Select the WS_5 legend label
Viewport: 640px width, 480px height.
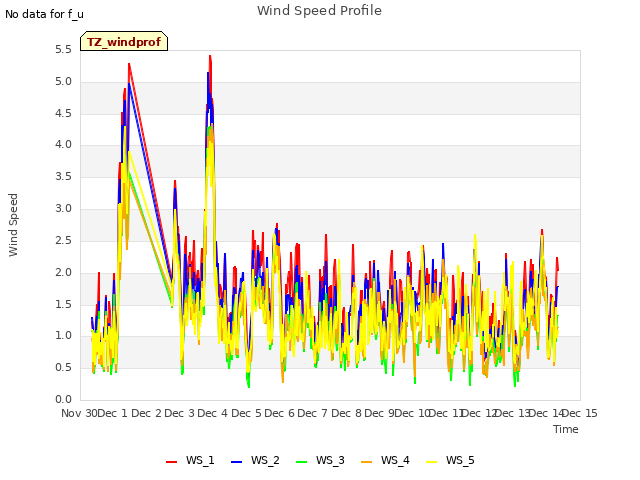460,460
